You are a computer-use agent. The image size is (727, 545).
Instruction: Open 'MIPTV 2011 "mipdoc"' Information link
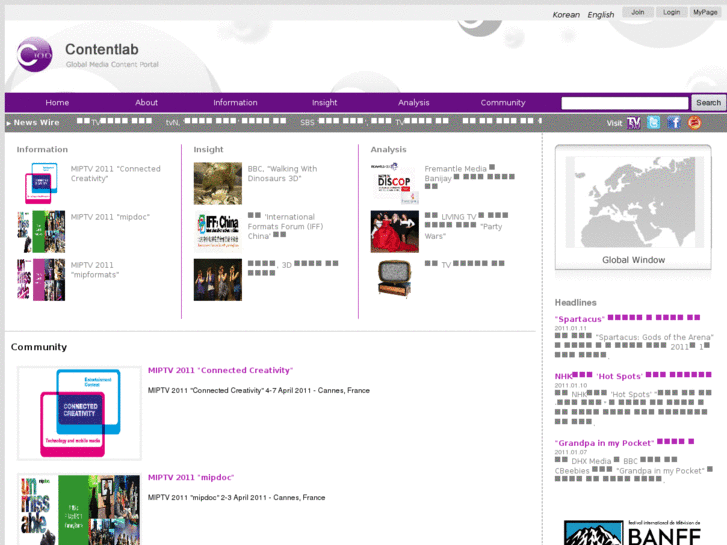[110, 217]
